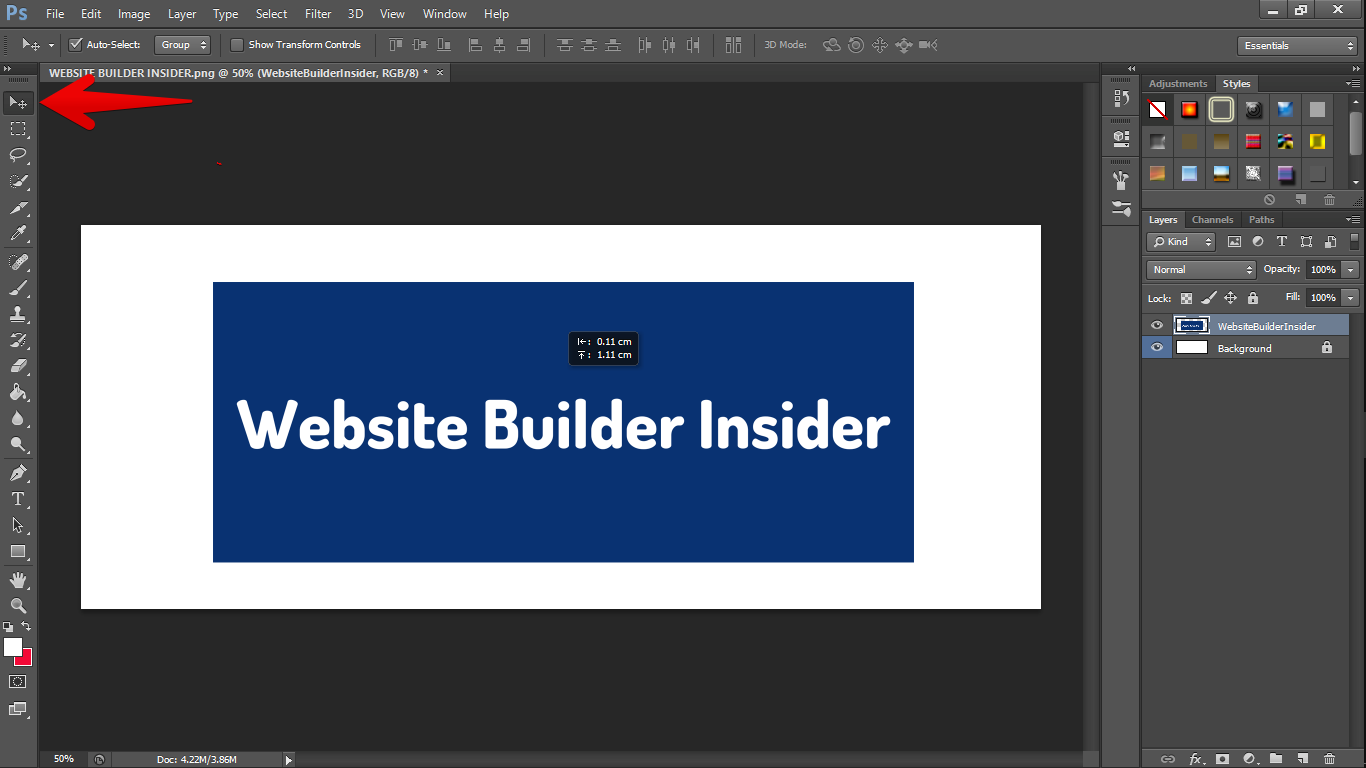
Task: Open the Auto-Select Group dropdown
Action: pyautogui.click(x=182, y=45)
